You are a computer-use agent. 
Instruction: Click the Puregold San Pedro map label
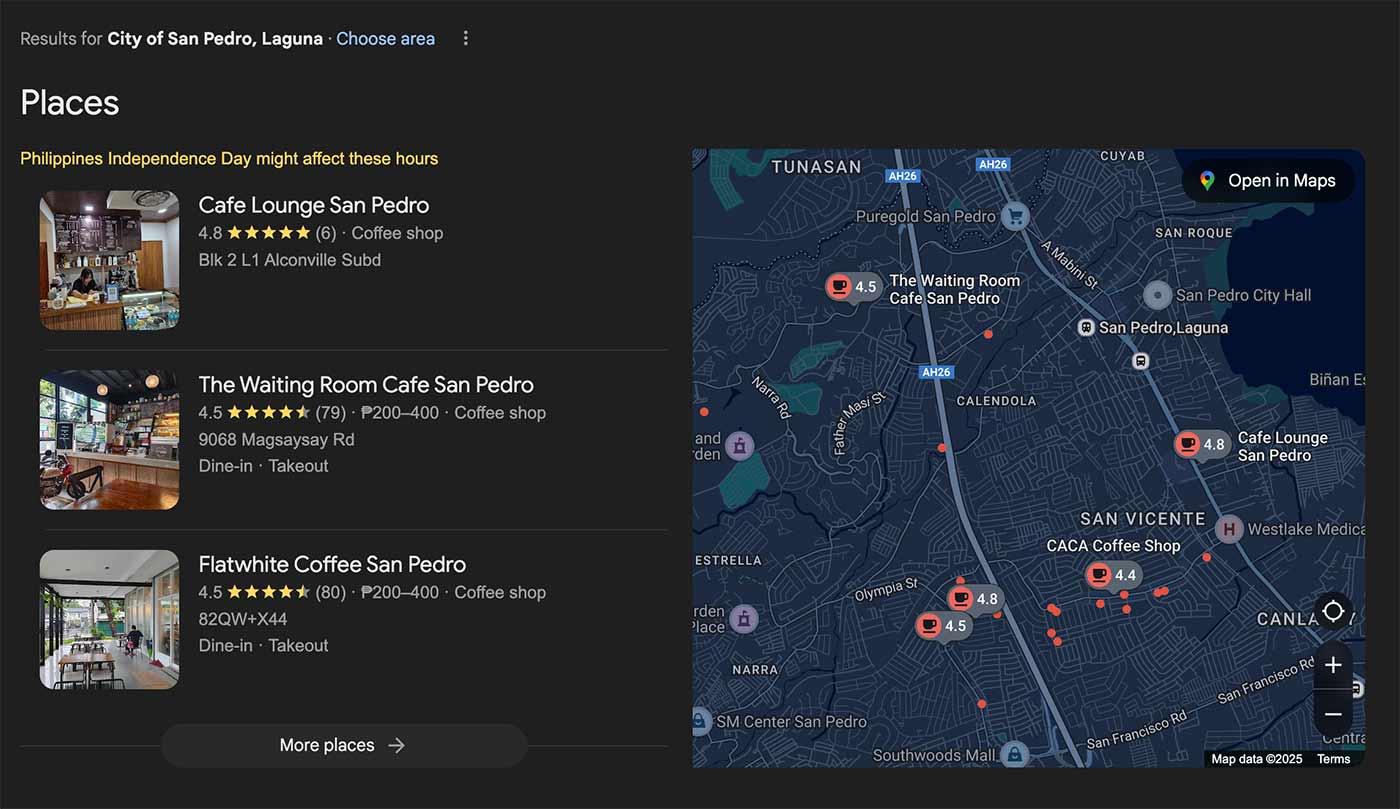tap(926, 216)
